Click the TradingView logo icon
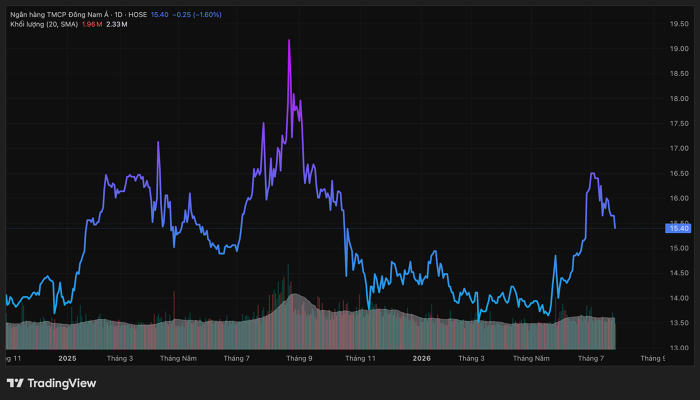Screen dimensions: 700x400 click(15, 383)
